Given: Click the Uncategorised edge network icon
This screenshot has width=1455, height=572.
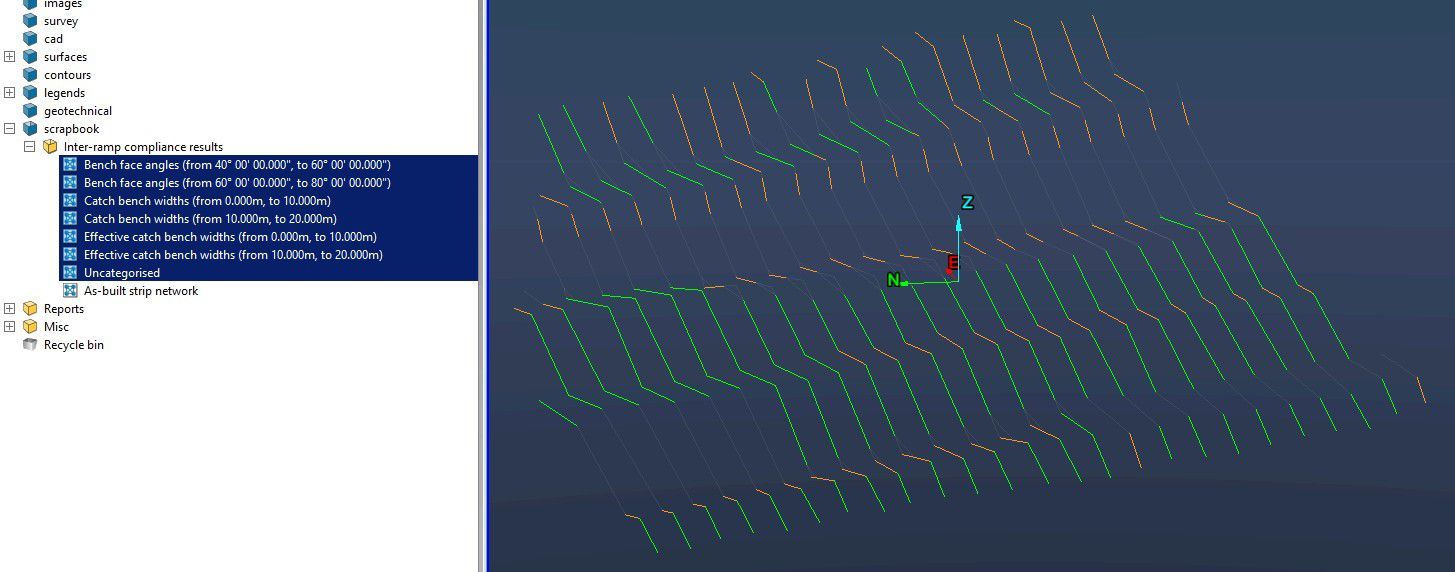Looking at the screenshot, I should point(70,273).
